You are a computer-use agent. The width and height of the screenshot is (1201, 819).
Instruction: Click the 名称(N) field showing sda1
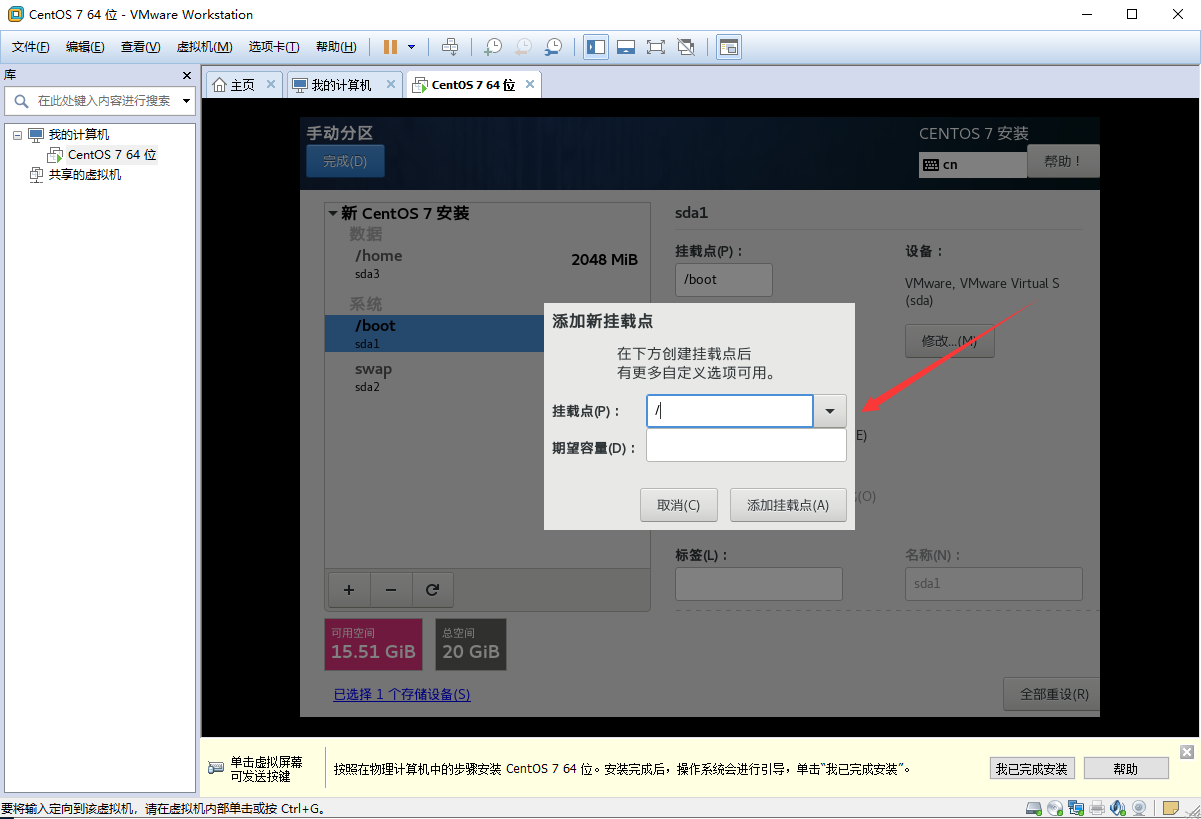(x=994, y=584)
